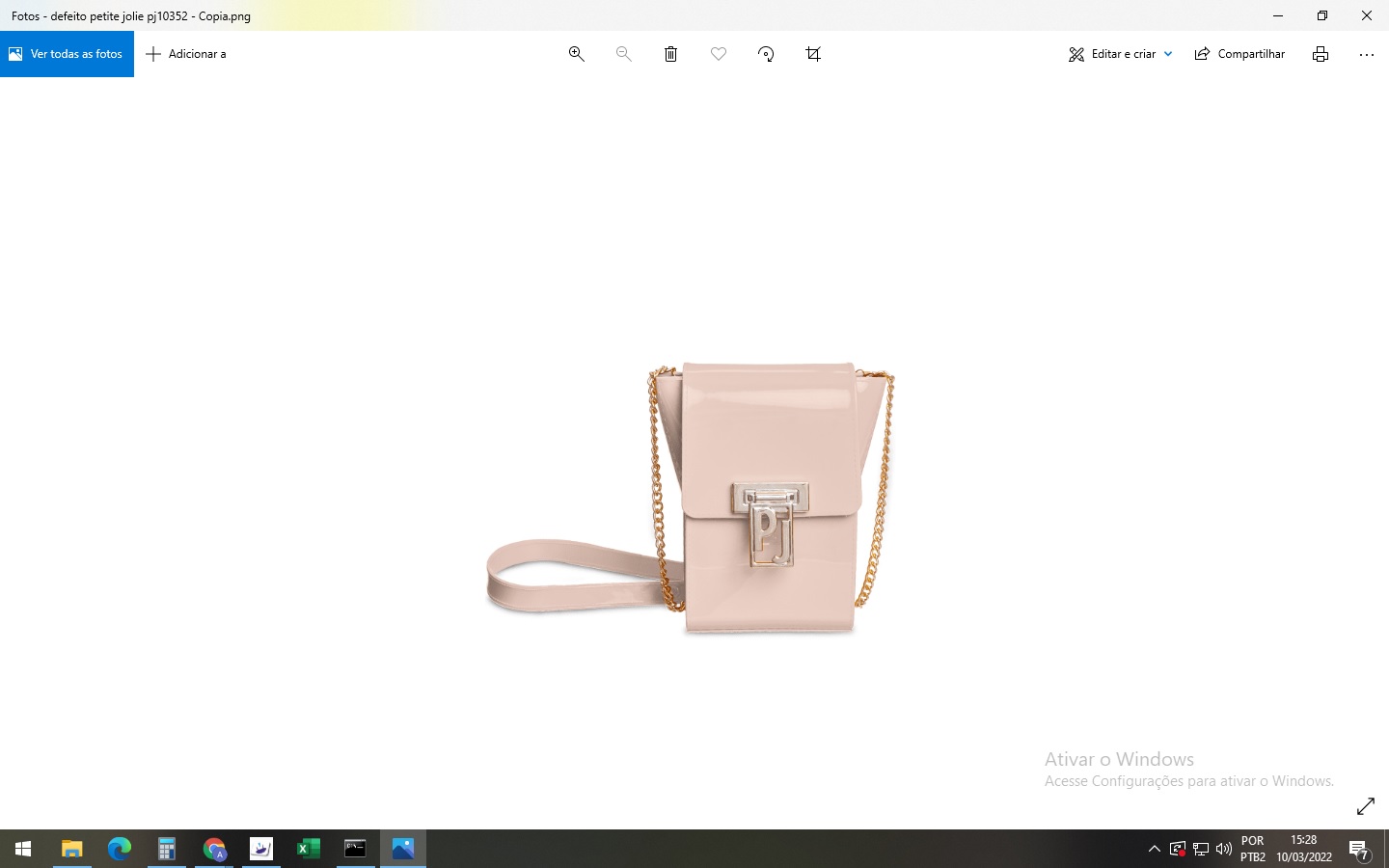Screen dimensions: 1389x868
Task: Click the print icon
Action: [x=1321, y=54]
